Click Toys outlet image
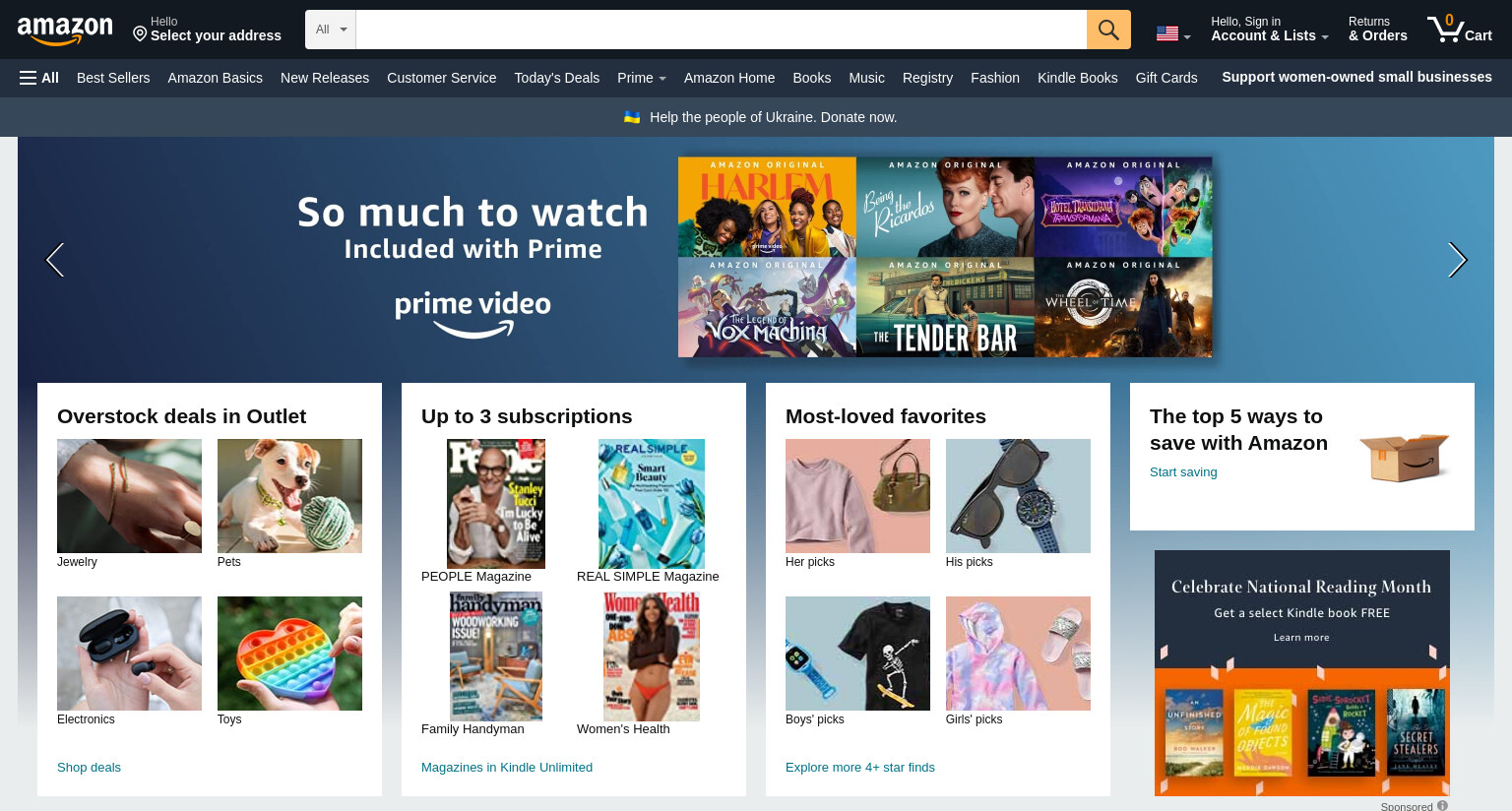Image resolution: width=1512 pixels, height=811 pixels. click(x=289, y=654)
